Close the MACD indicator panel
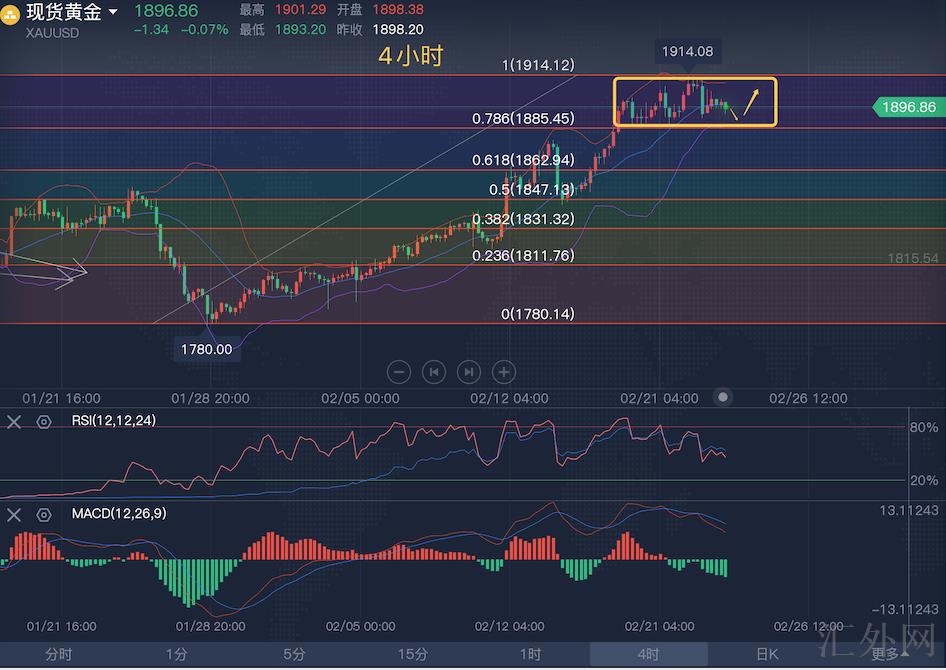 pyautogui.click(x=14, y=515)
